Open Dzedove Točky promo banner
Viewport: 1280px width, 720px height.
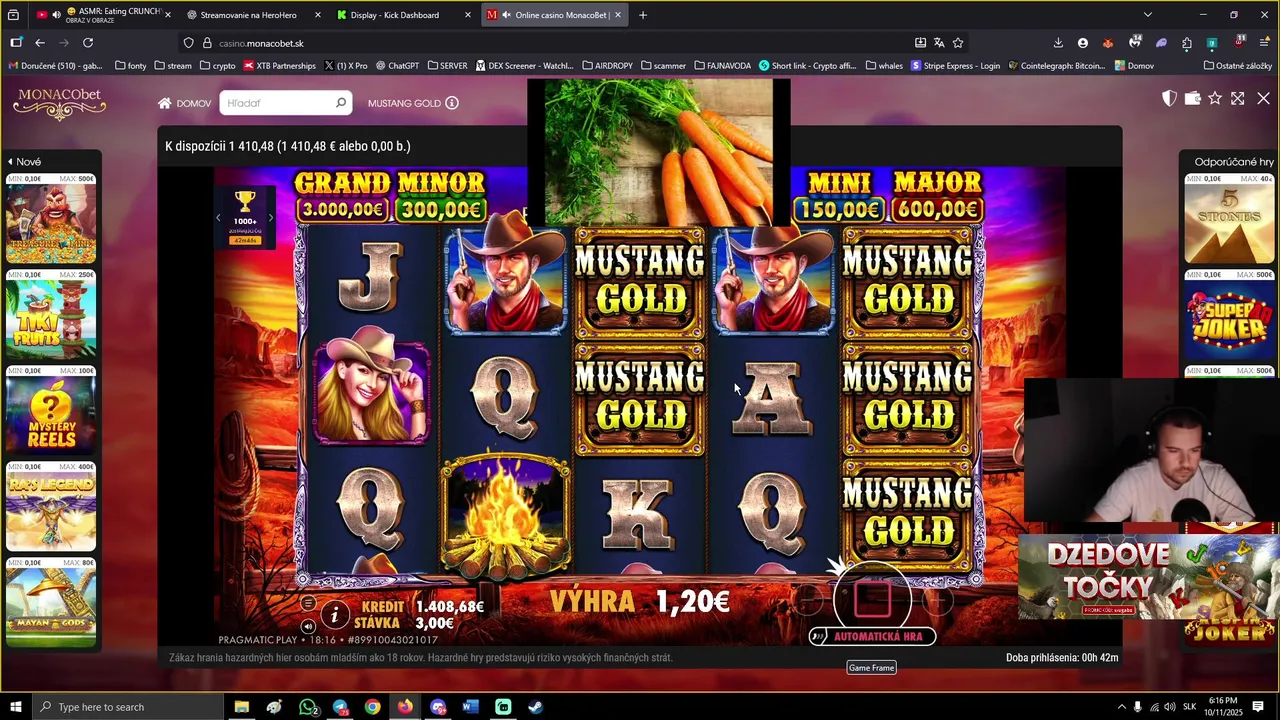coord(1148,578)
